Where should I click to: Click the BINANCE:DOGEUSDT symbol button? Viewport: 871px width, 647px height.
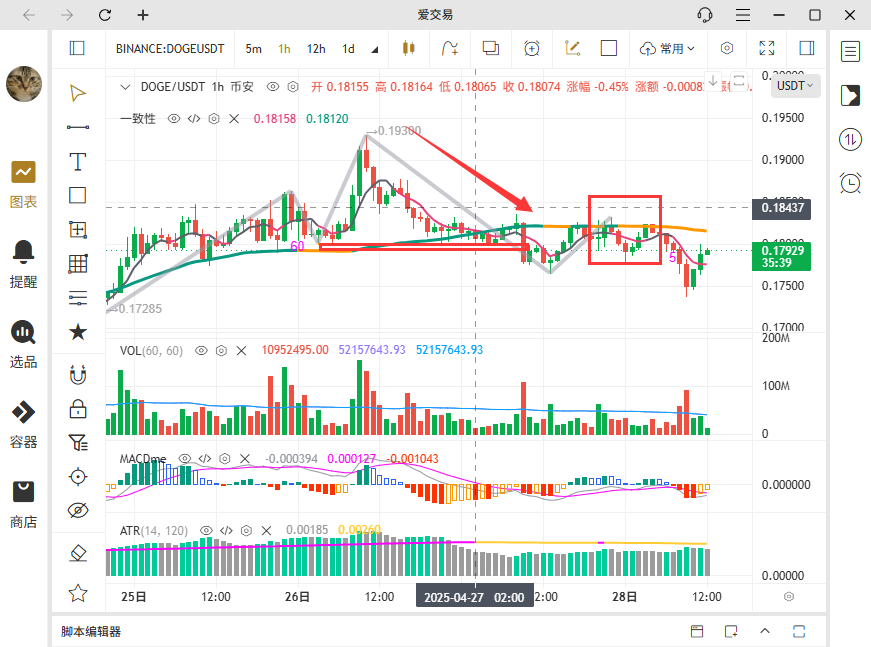tap(168, 48)
